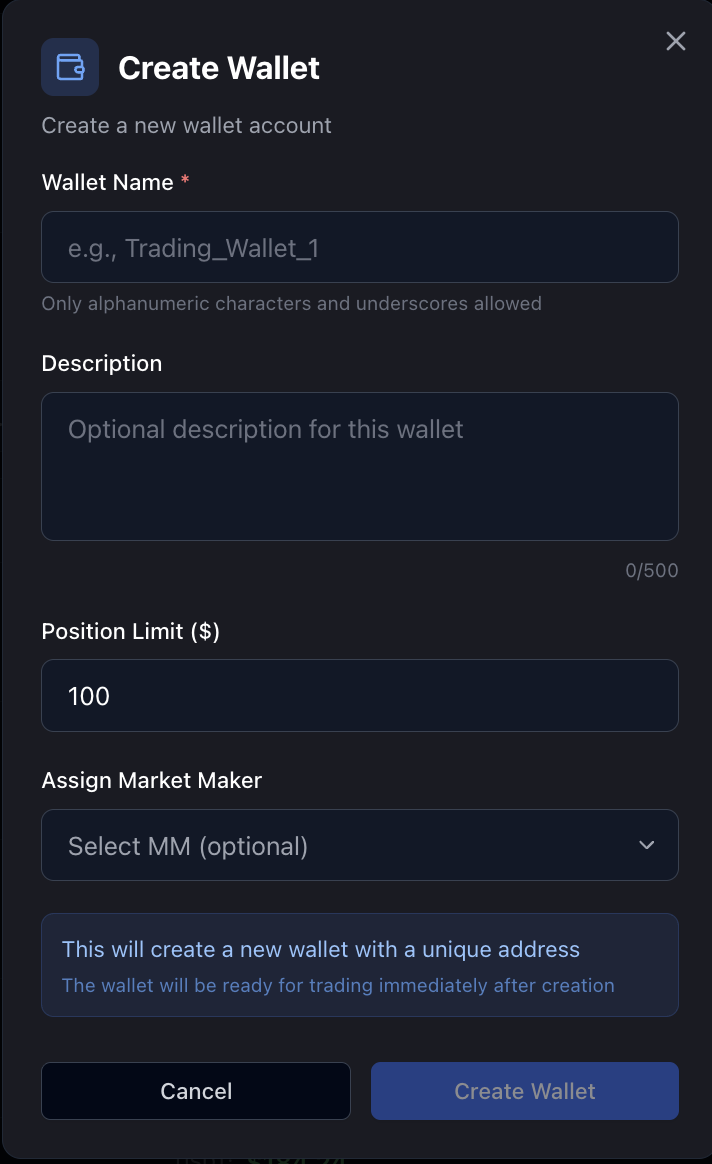The height and width of the screenshot is (1164, 712).
Task: Click the alphanumeric characters helper text
Action: [291, 303]
